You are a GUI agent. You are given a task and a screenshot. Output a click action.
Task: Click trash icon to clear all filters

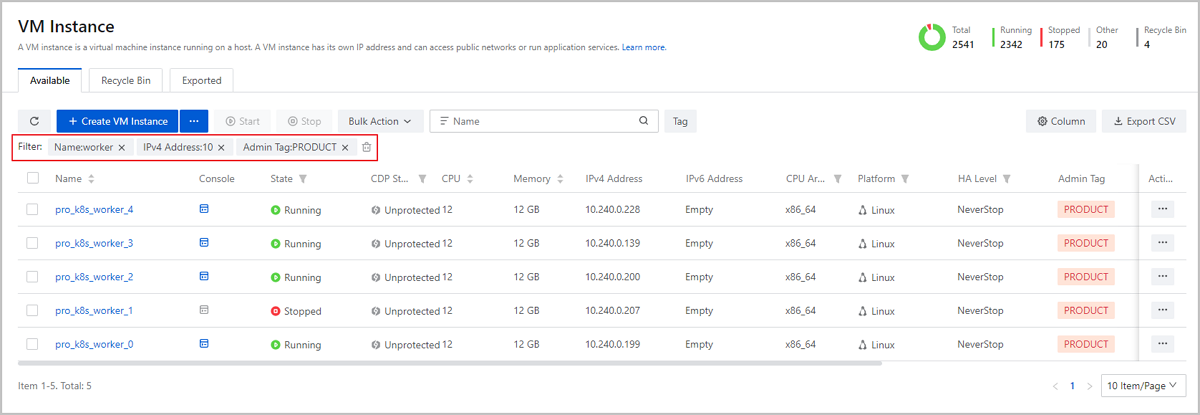(x=367, y=147)
